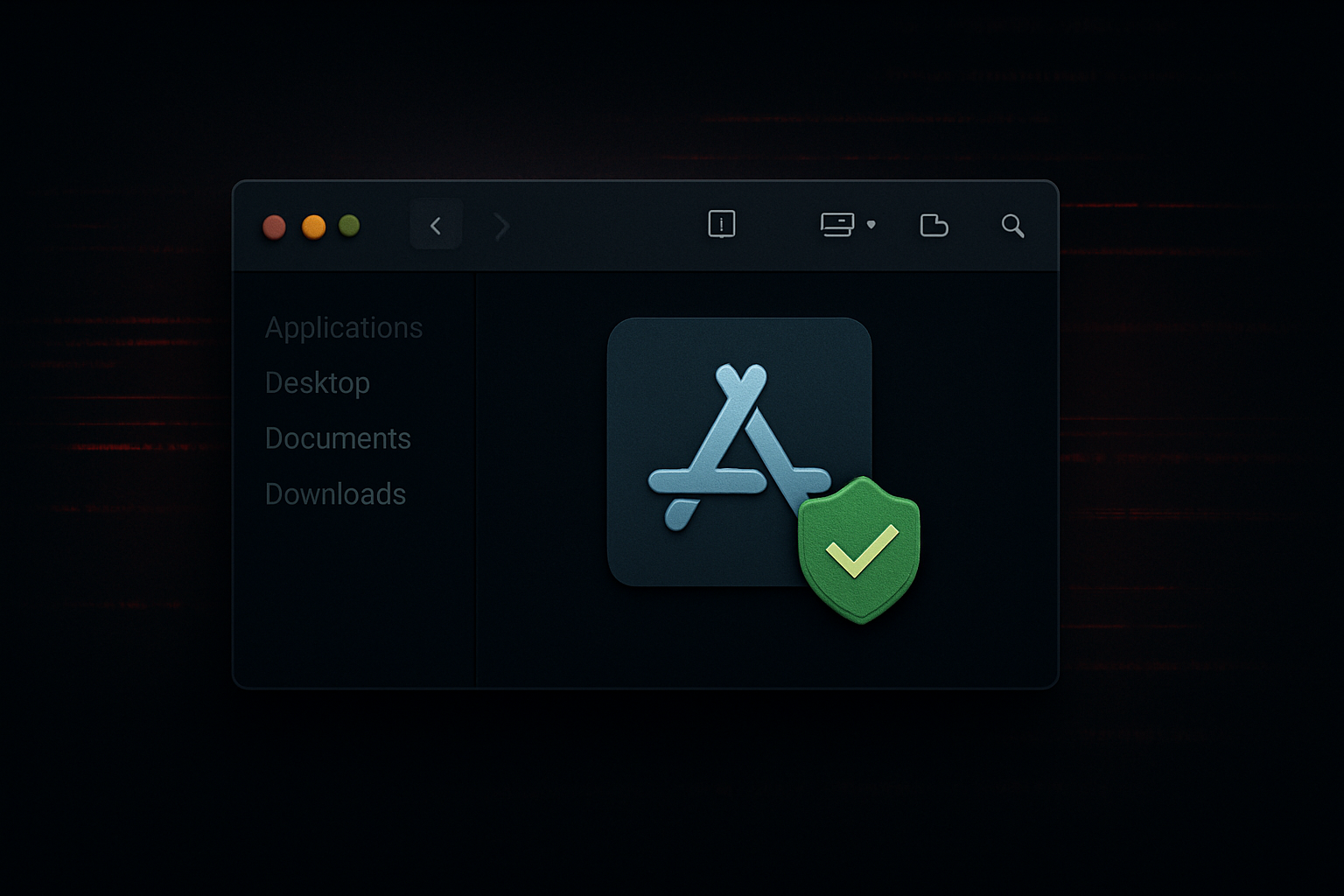Select Applications in the sidebar
Image resolution: width=1344 pixels, height=896 pixels.
click(344, 328)
